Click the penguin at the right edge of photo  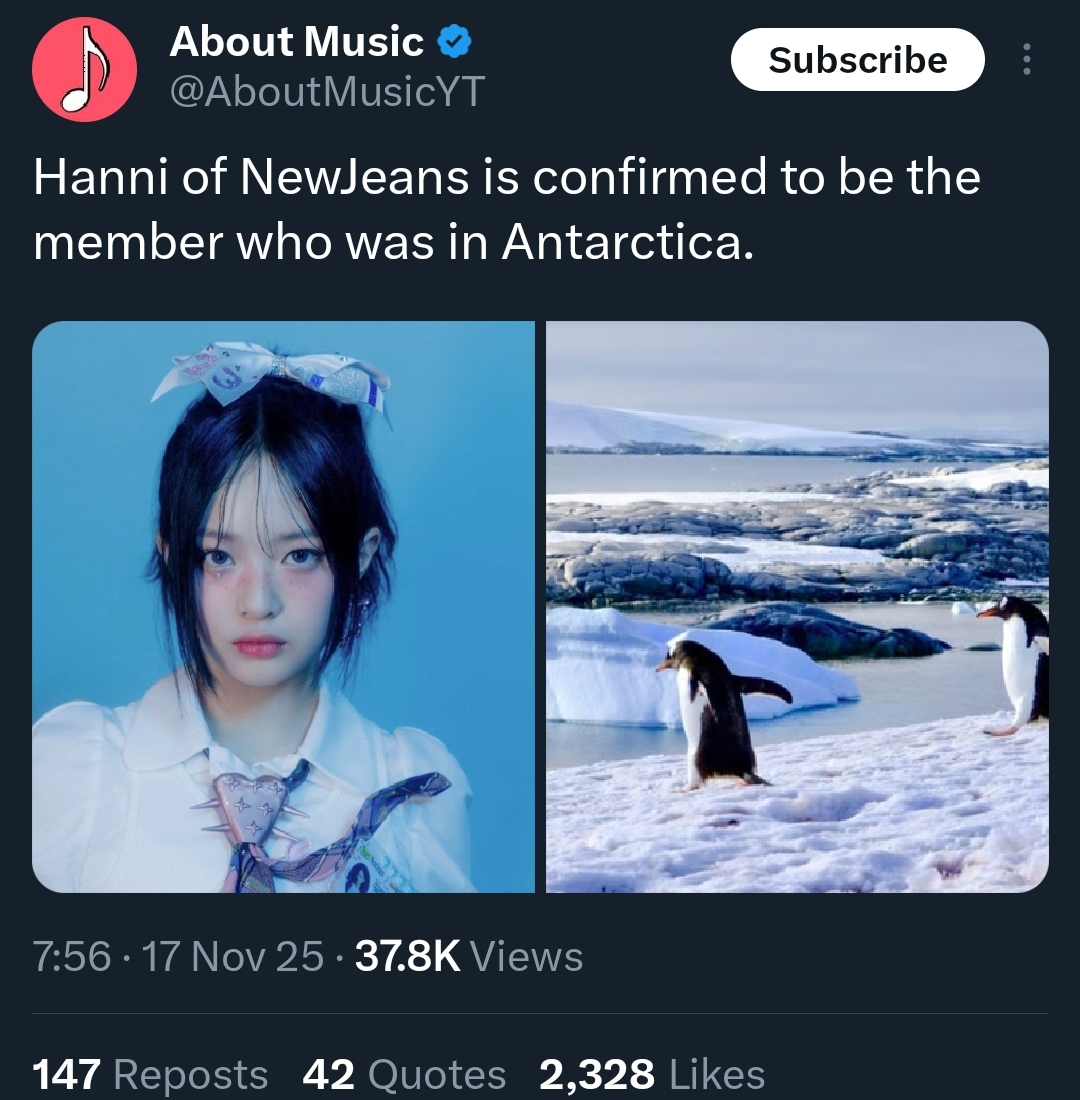click(1015, 664)
